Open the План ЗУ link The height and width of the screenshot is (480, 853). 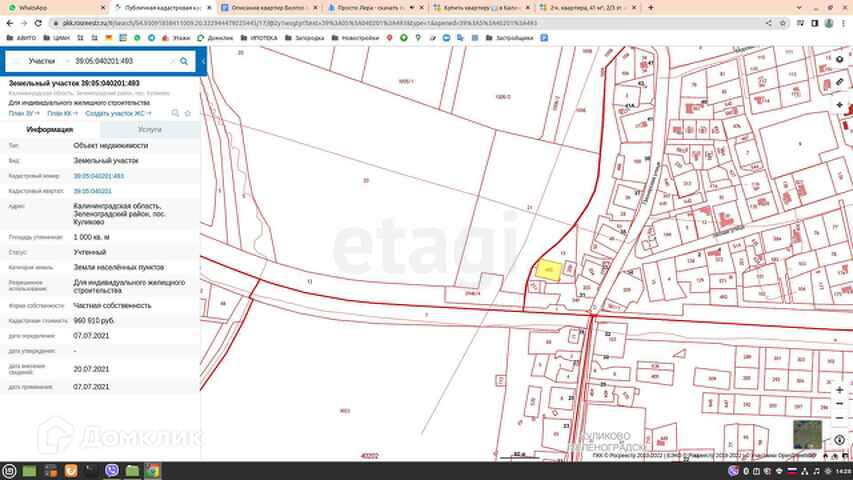[23, 113]
